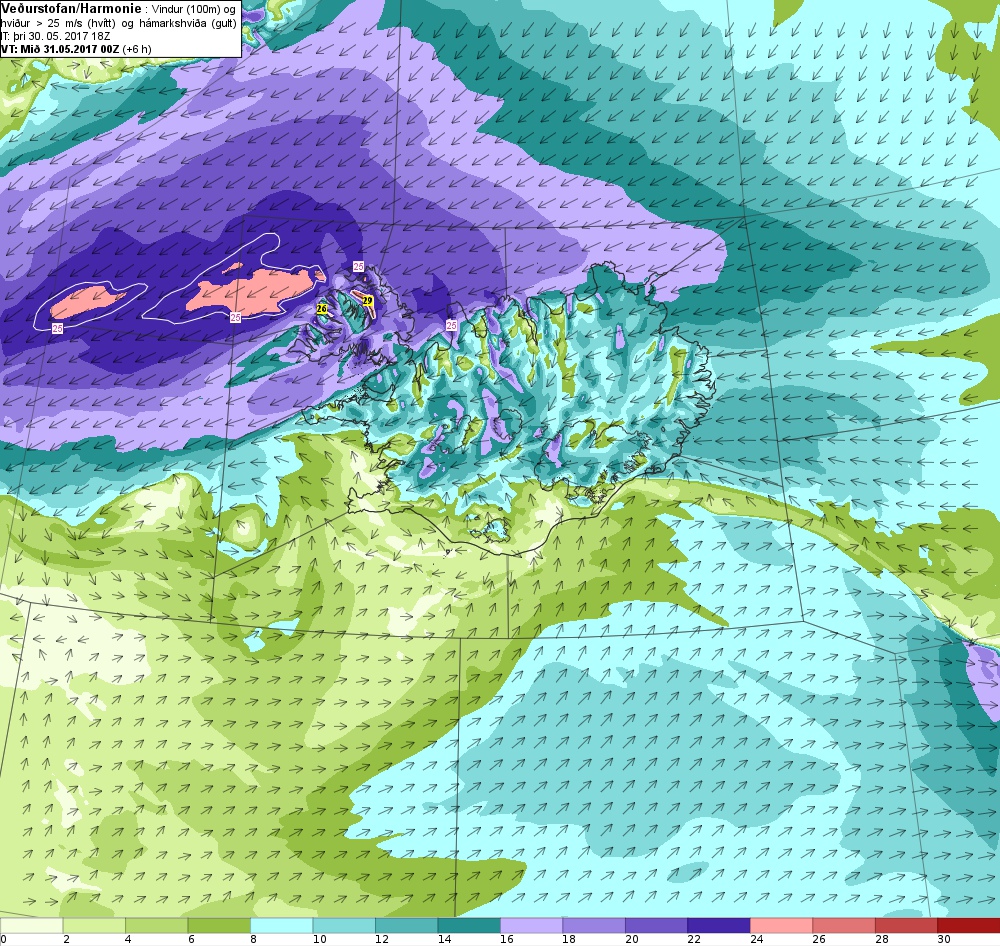1000x946 pixels.
Task: Click the 'þri 30. 05. 2017 18Z' initial time text
Action: [61, 36]
